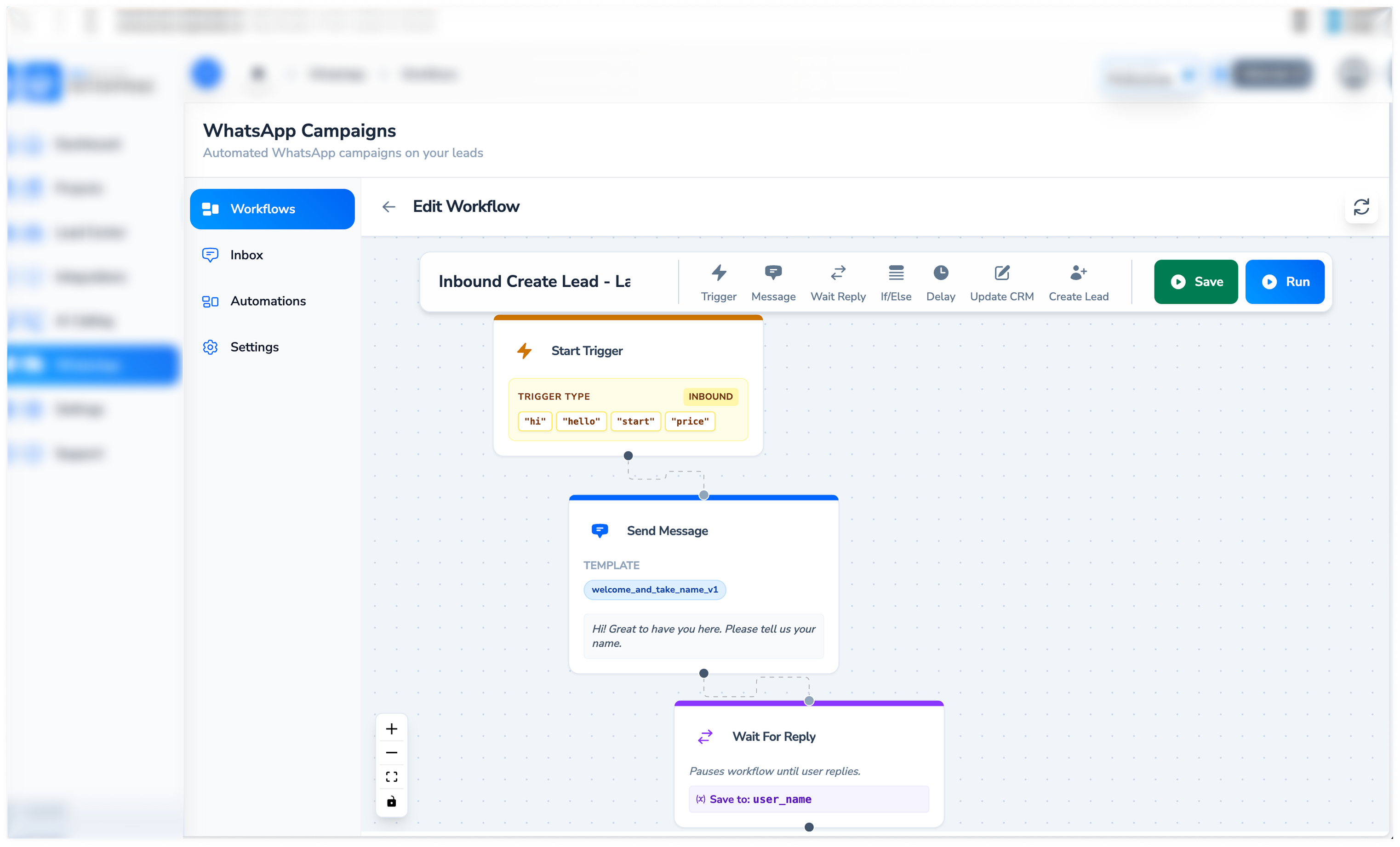Zoom out of the workflow canvas
This screenshot has height=847, width=1400.
click(x=391, y=753)
